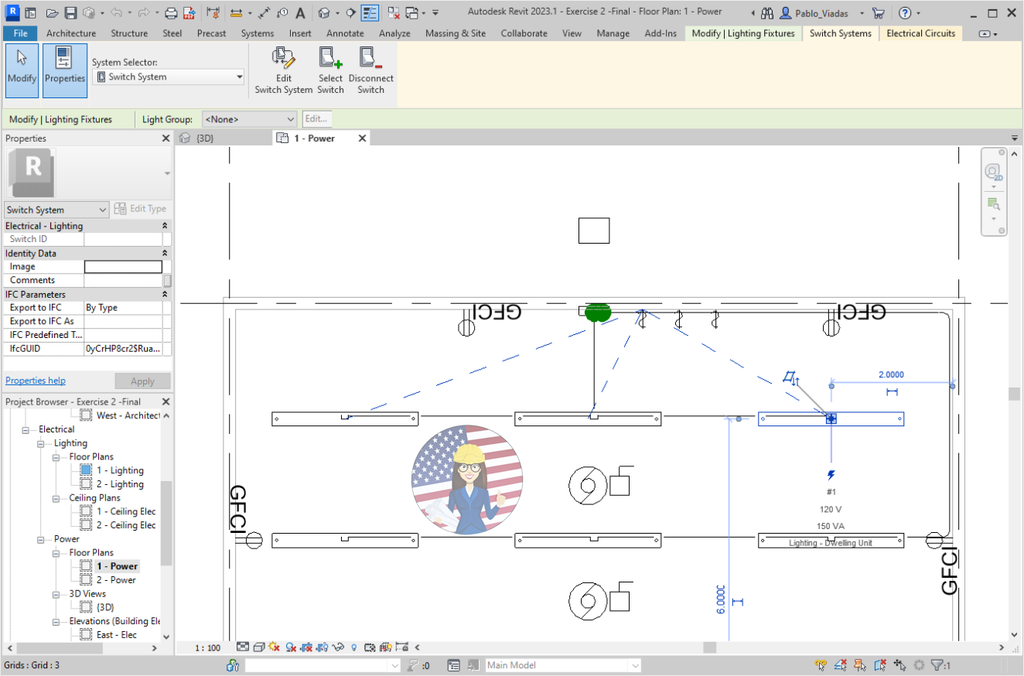Image resolution: width=1024 pixels, height=676 pixels.
Task: Select 2 - Power in Project Browser
Action: [116, 580]
